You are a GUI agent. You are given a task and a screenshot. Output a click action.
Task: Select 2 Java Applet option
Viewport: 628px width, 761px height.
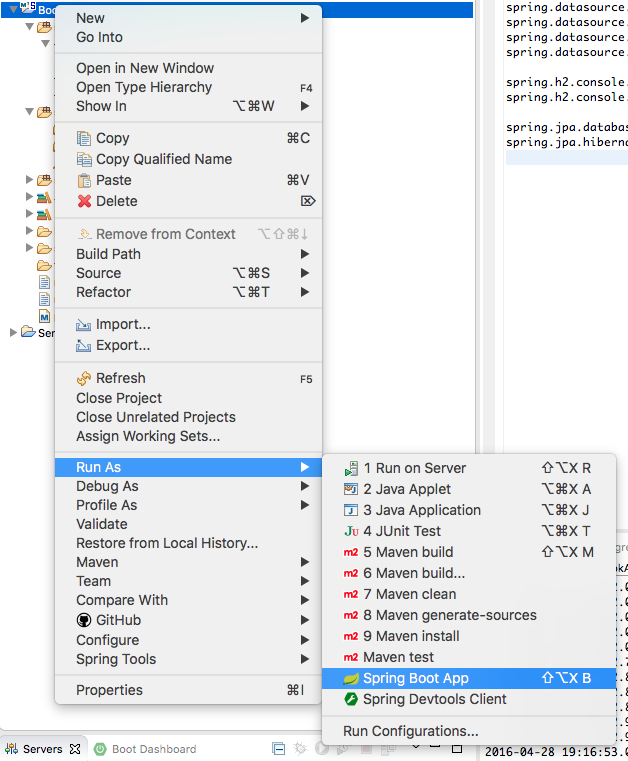coord(469,489)
